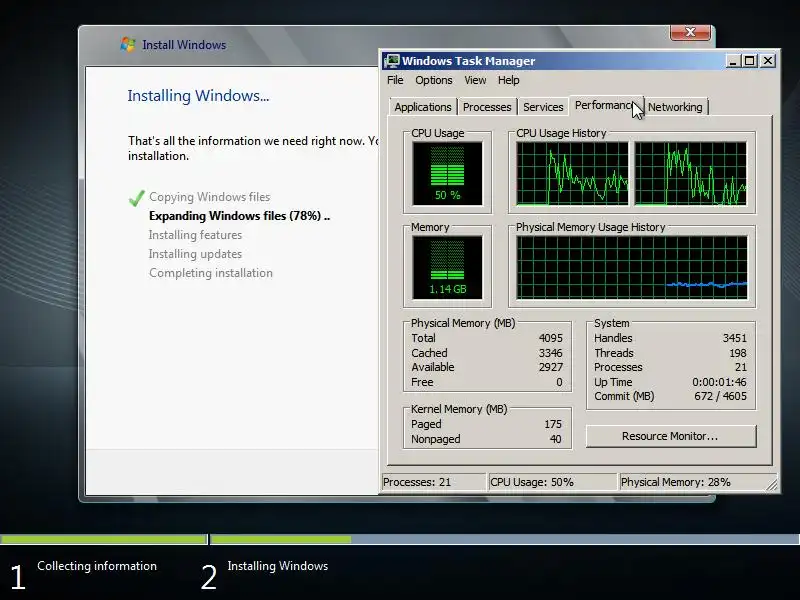Switch to the Services tab
Viewport: 800px width, 600px height.
(543, 107)
